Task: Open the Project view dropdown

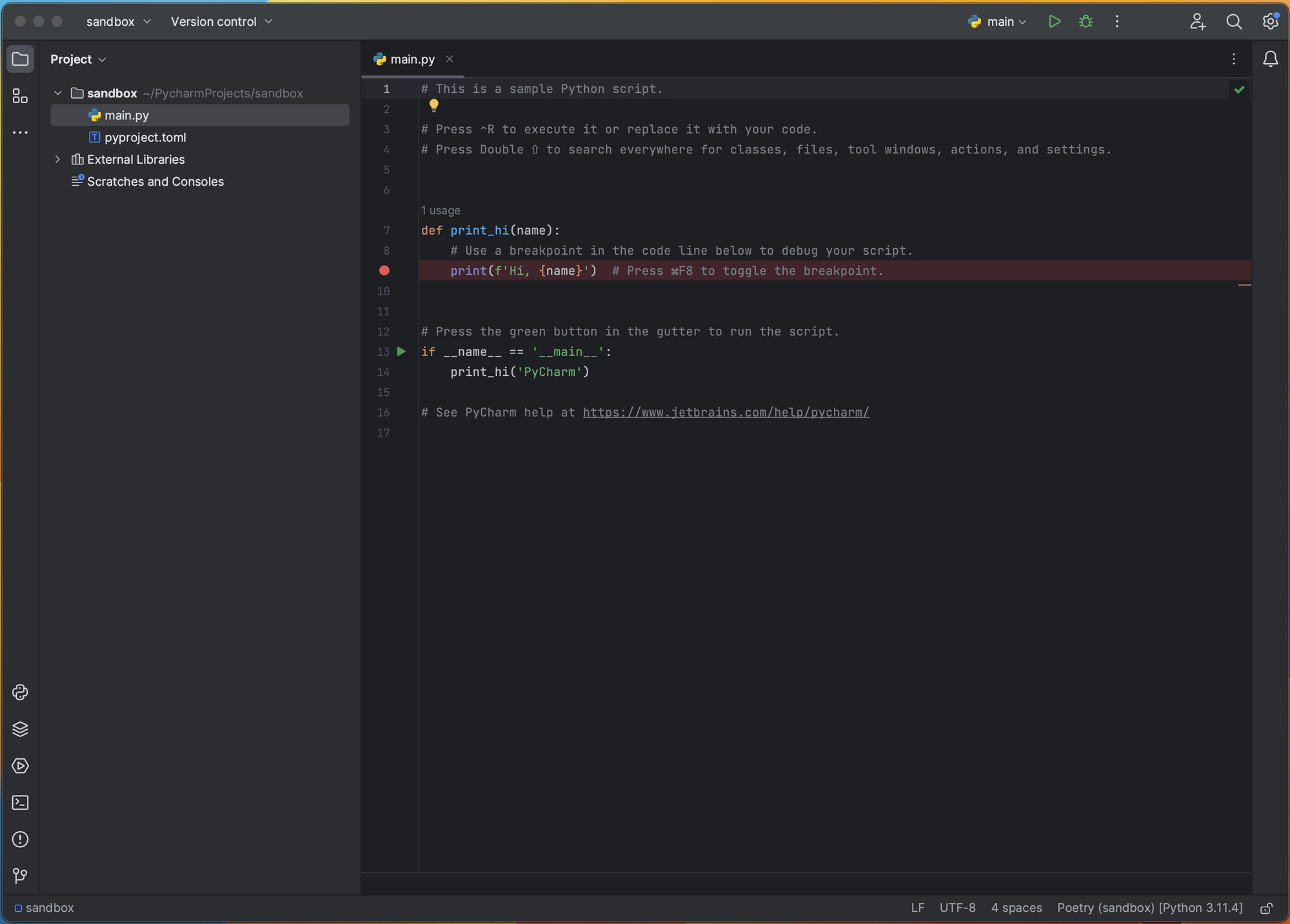Action: (x=78, y=59)
